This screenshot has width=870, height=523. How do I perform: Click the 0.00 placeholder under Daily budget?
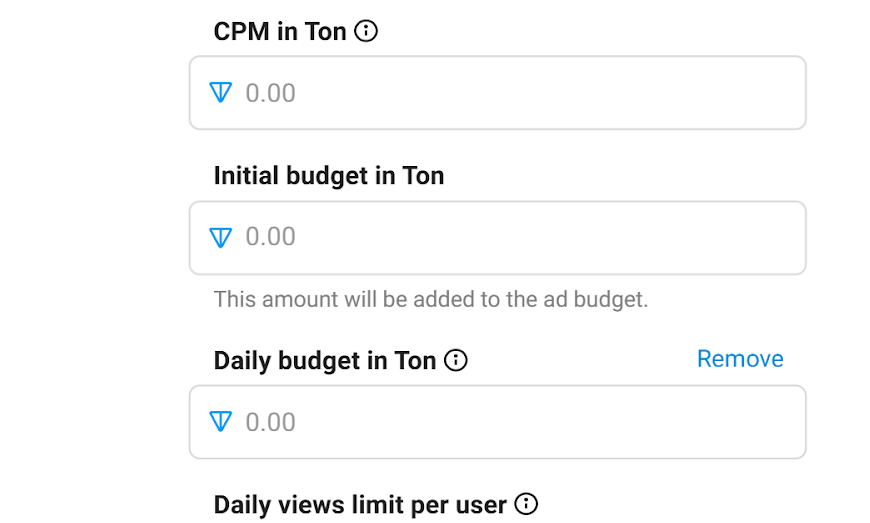[271, 422]
